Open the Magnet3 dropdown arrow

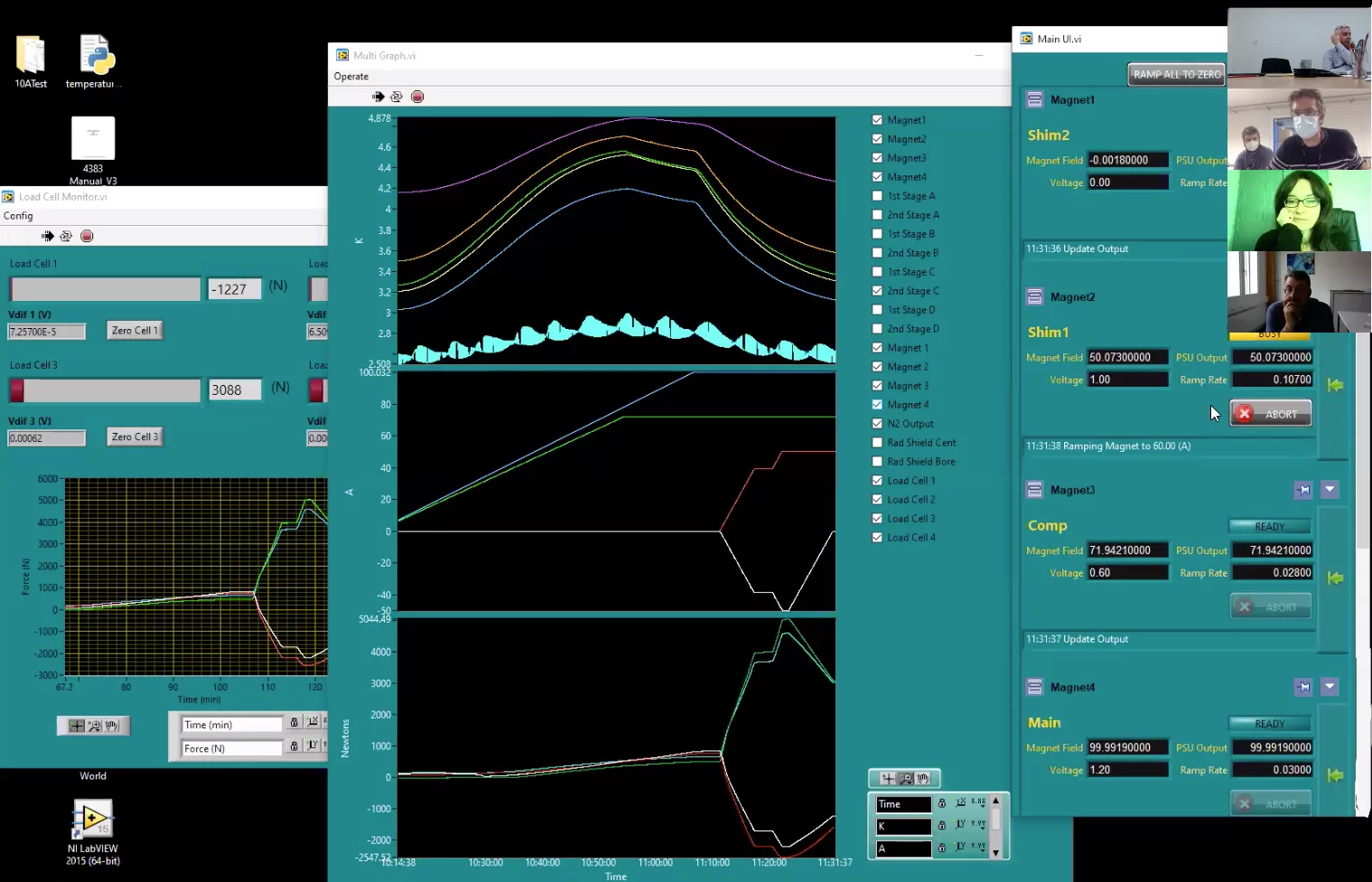click(x=1330, y=490)
